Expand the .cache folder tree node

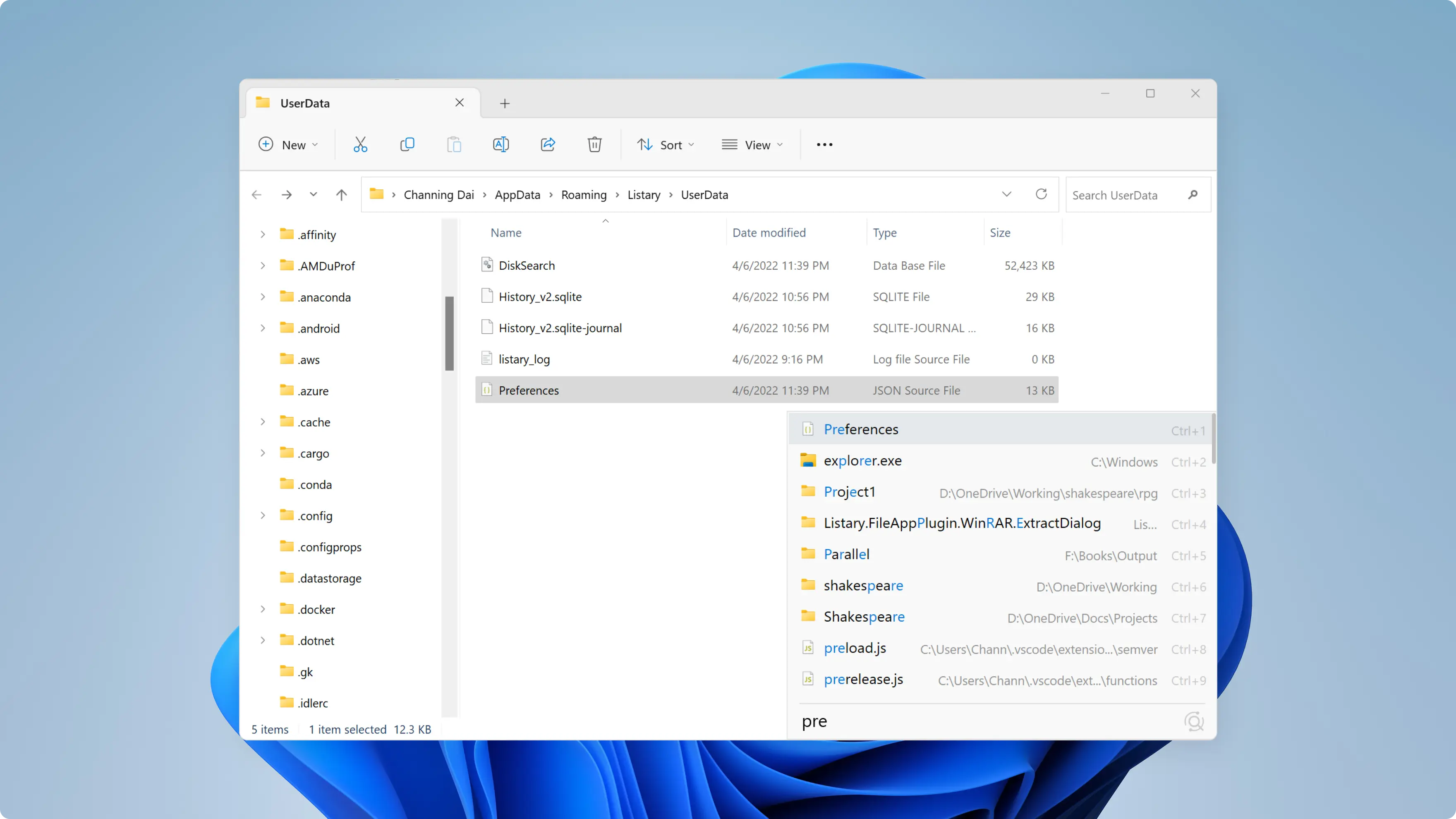[x=263, y=422]
